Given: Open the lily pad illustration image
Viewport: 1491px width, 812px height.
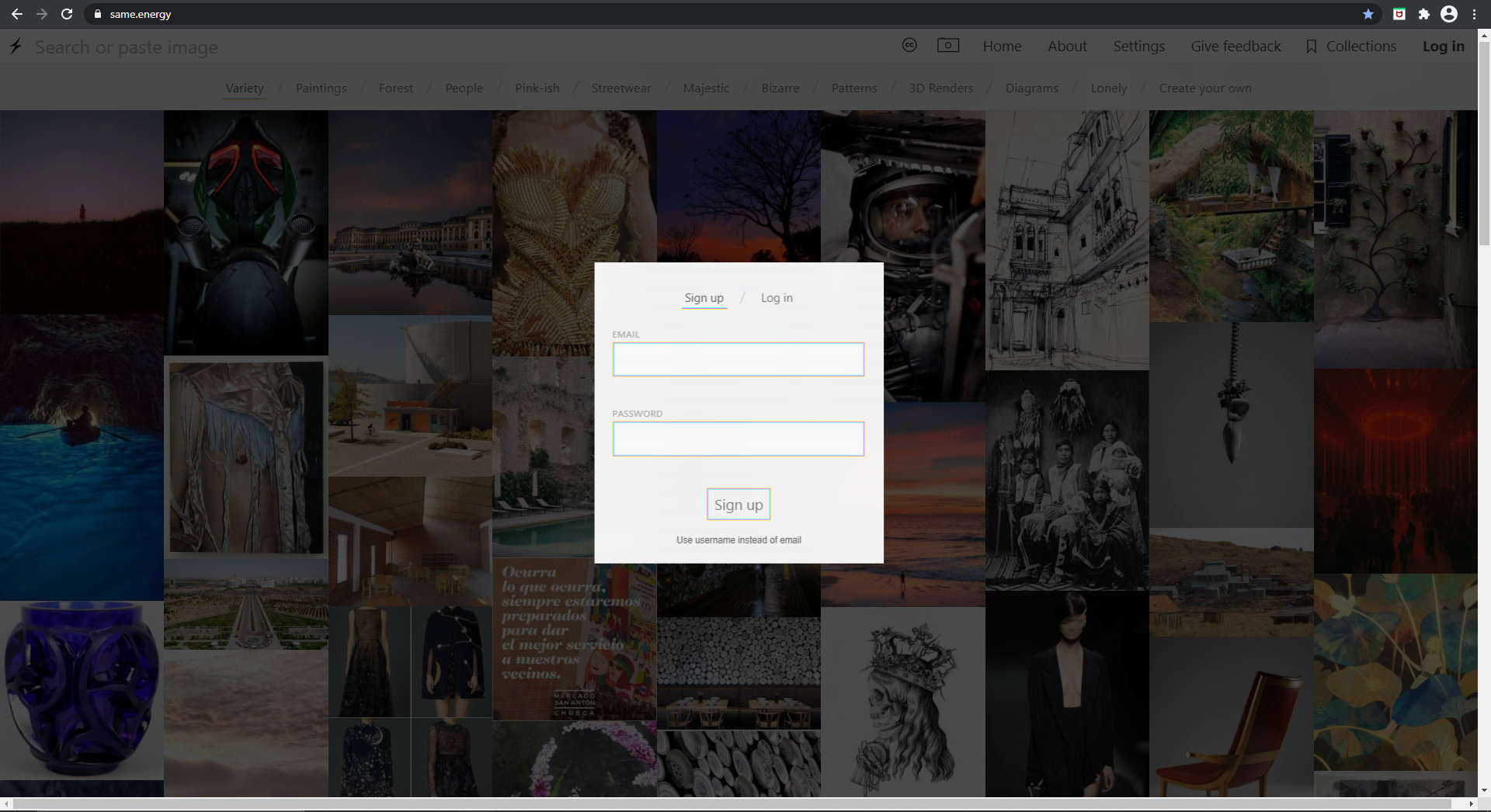Looking at the screenshot, I should tap(1395, 672).
